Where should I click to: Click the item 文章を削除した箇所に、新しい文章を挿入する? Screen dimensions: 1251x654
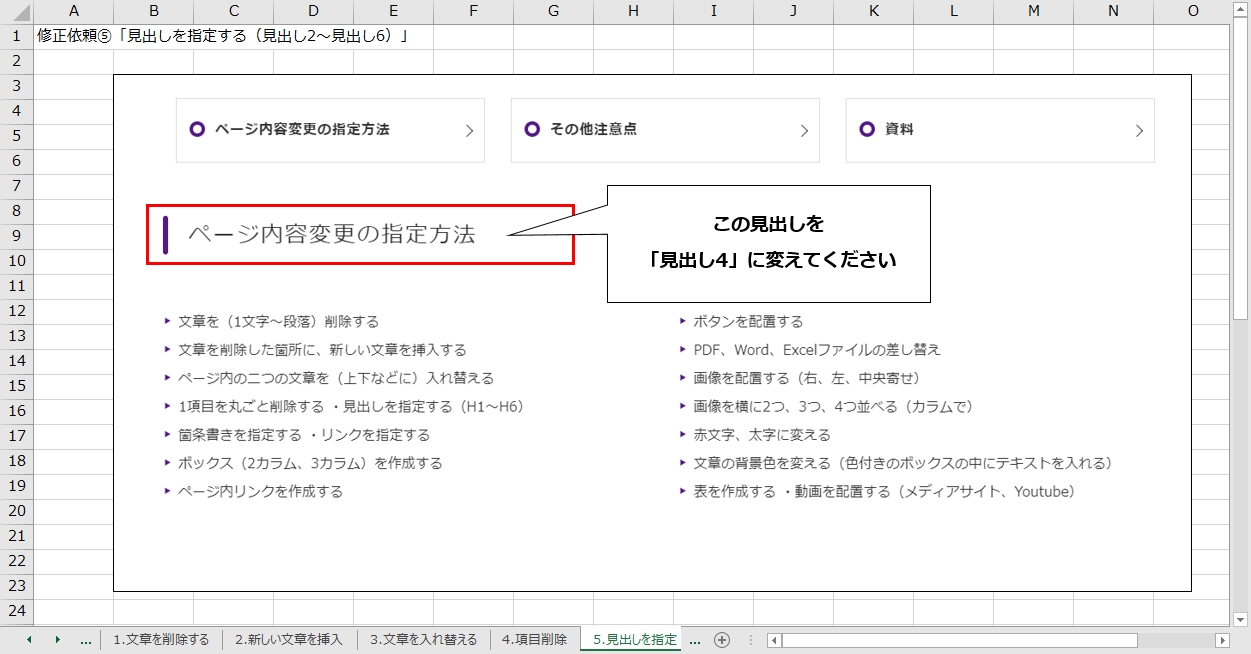[322, 350]
